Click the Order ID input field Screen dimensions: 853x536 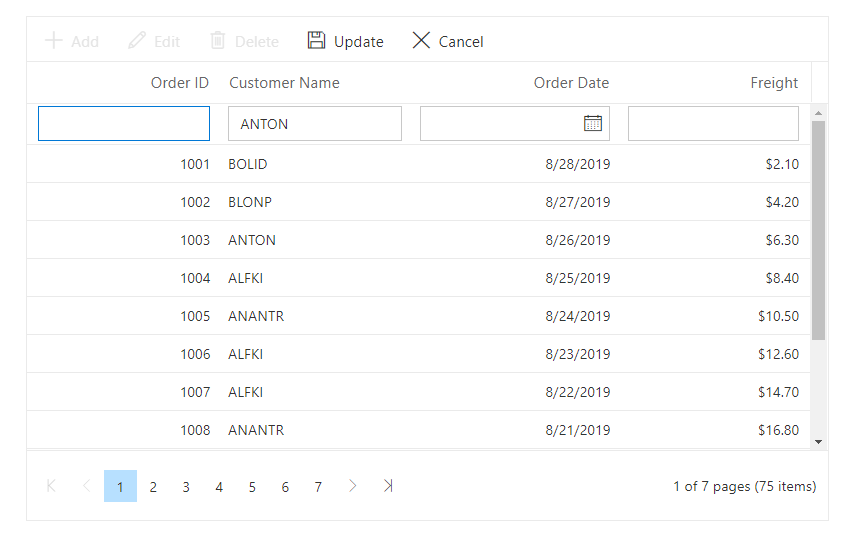[124, 124]
